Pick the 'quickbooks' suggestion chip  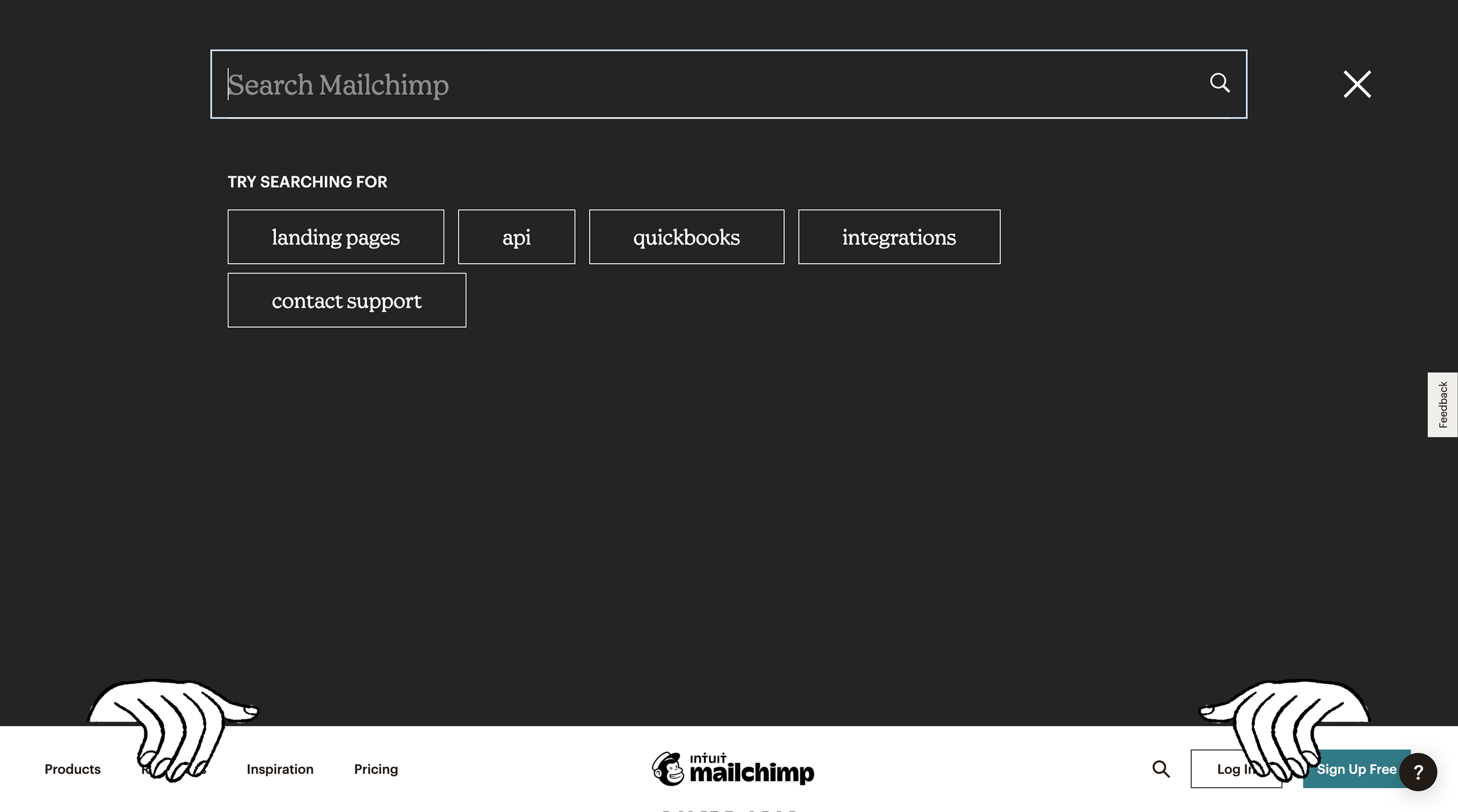[x=686, y=237]
